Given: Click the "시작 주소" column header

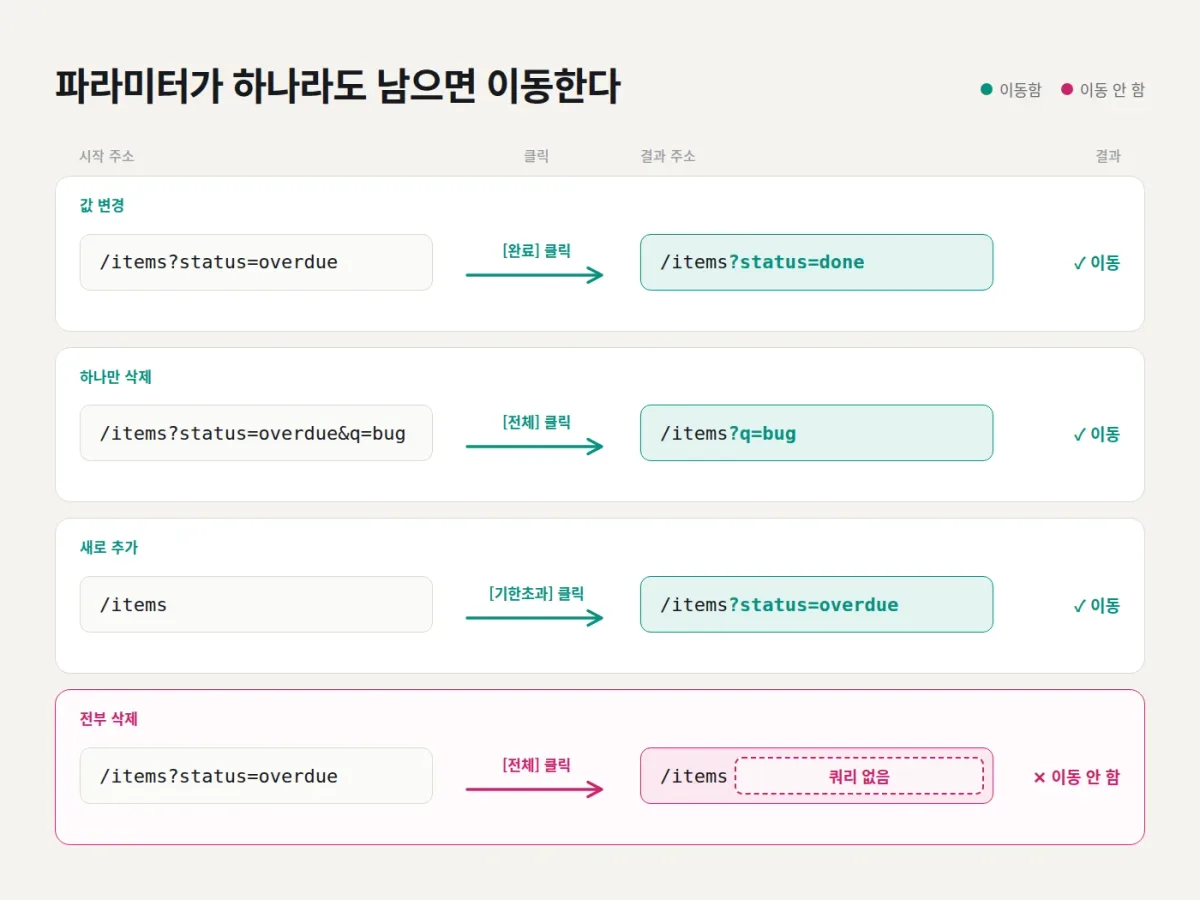Looking at the screenshot, I should (107, 156).
